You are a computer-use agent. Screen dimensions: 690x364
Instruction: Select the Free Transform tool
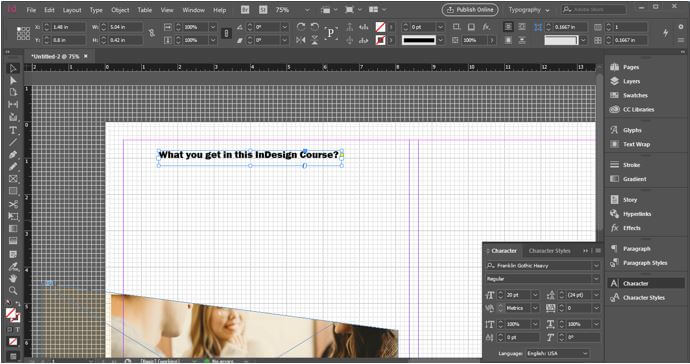pos(13,217)
